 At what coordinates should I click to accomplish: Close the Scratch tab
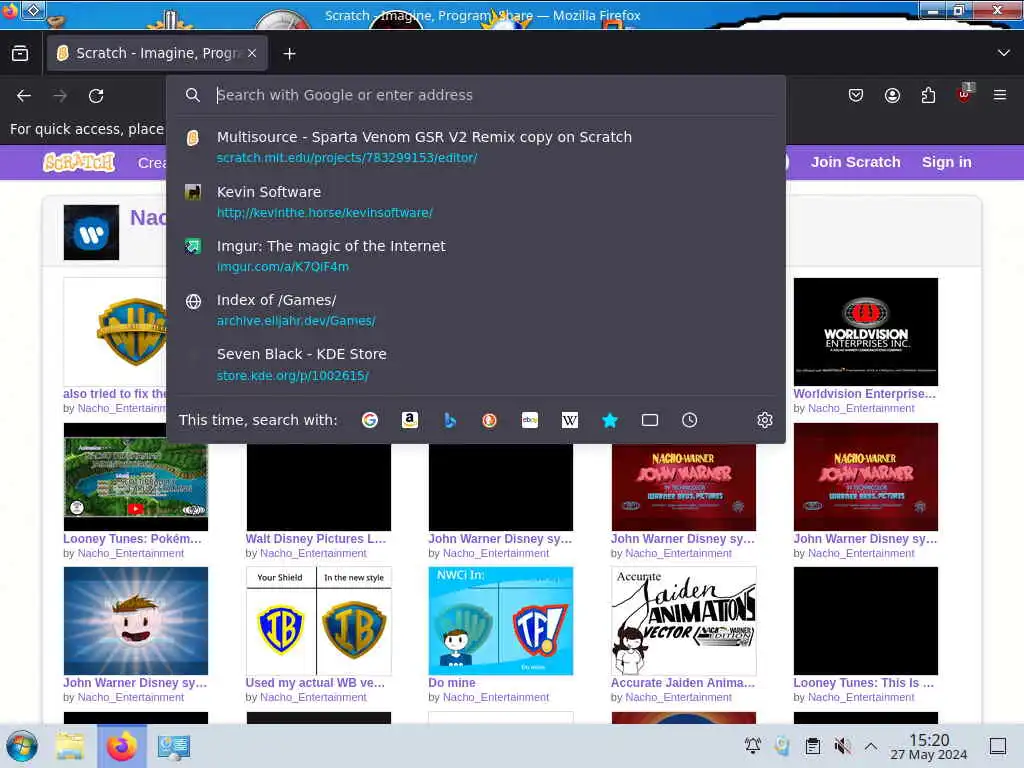pos(252,53)
